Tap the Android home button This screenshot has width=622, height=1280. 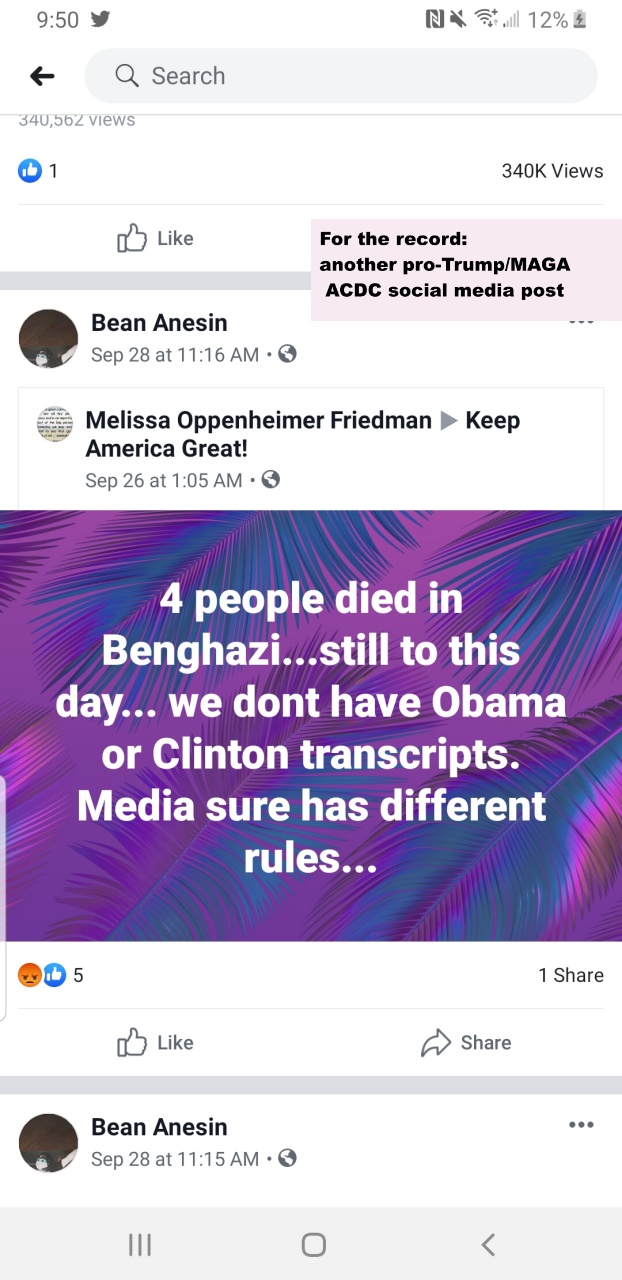[x=313, y=1244]
